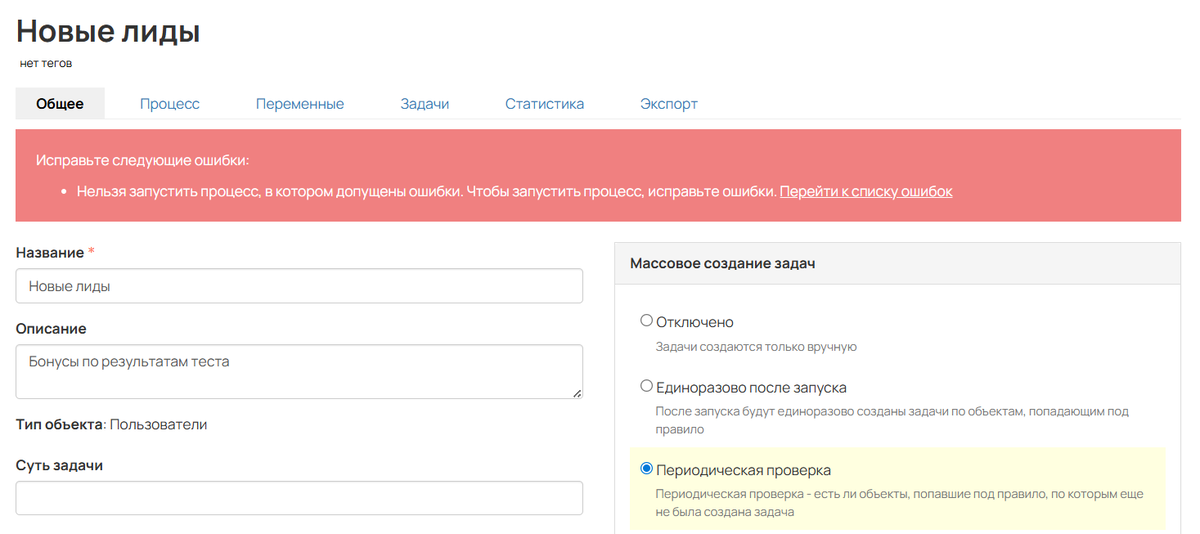
Task: Click the Задачи создаются только вручную hint
Action: coord(756,347)
